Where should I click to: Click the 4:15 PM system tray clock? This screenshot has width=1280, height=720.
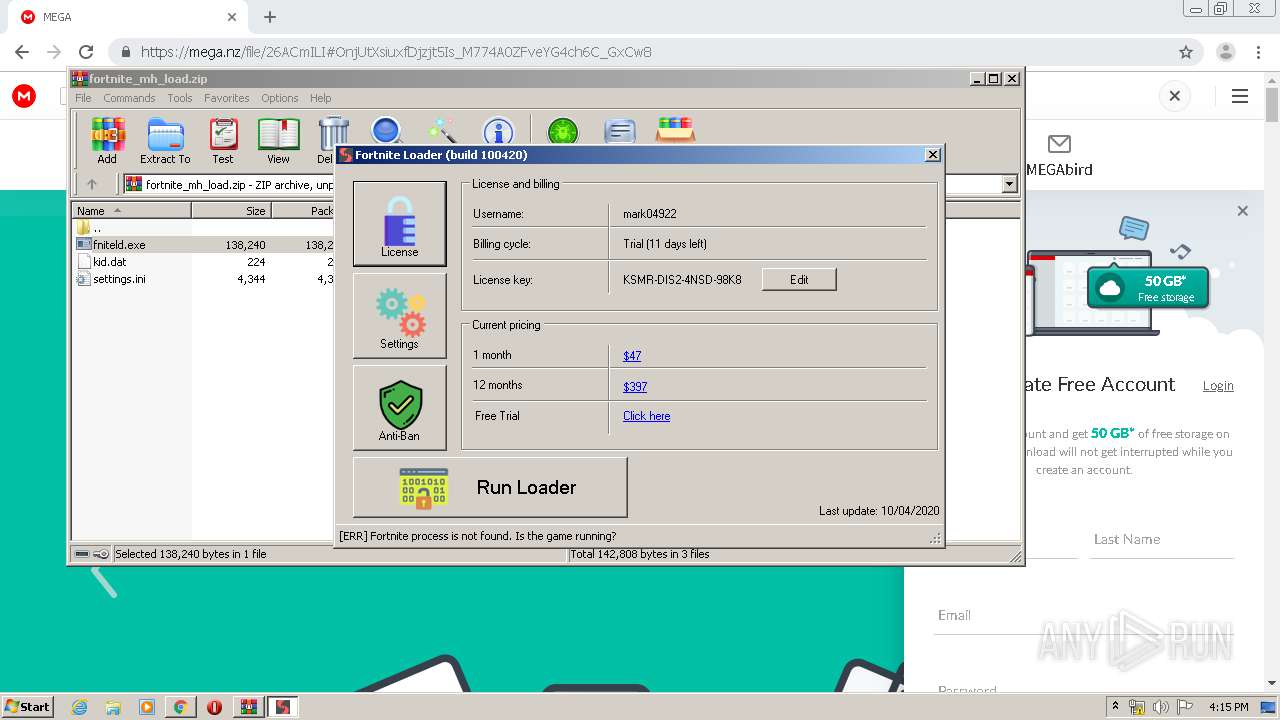[1229, 707]
